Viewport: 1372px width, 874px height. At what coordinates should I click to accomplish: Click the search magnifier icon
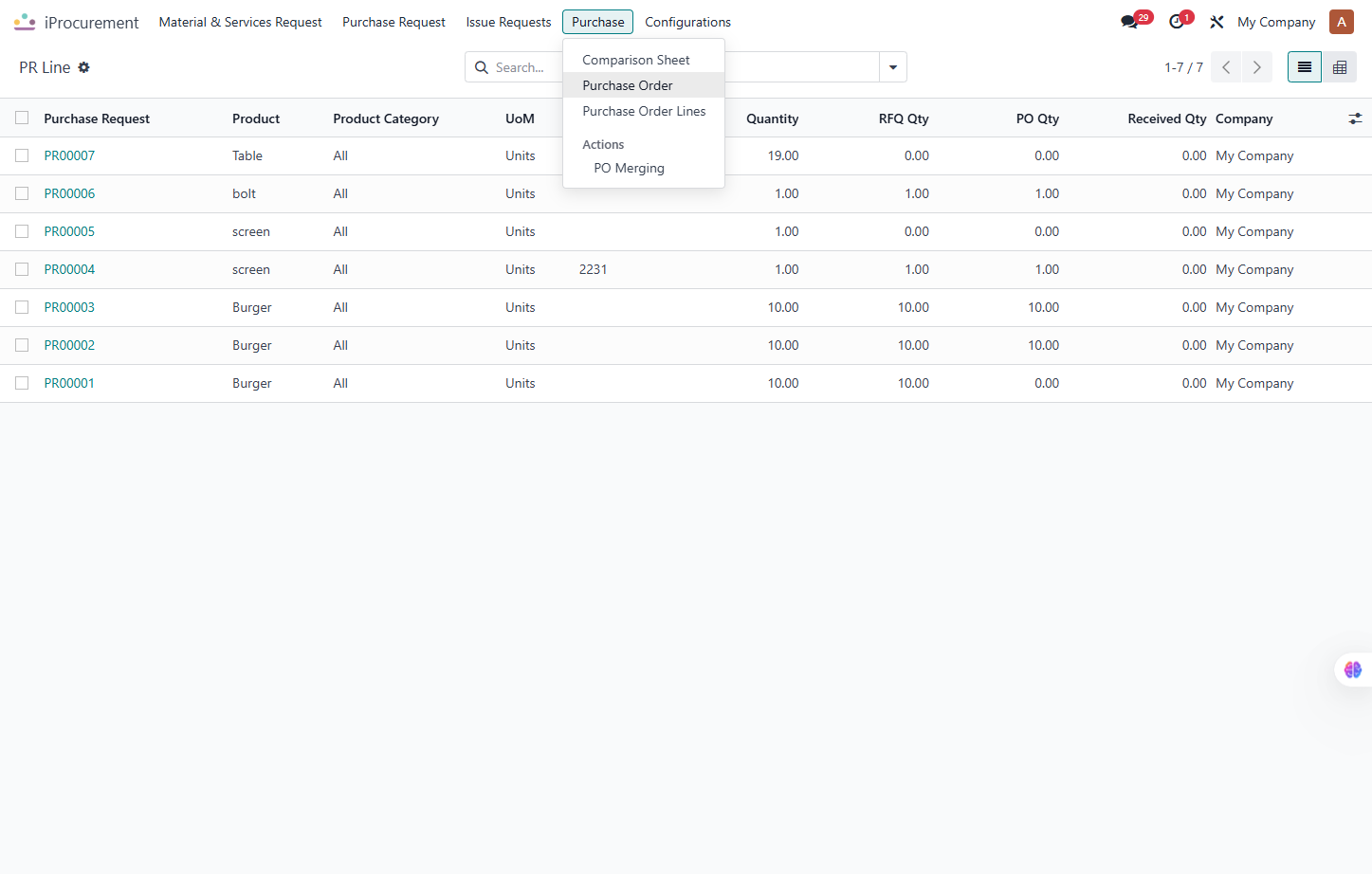(482, 67)
